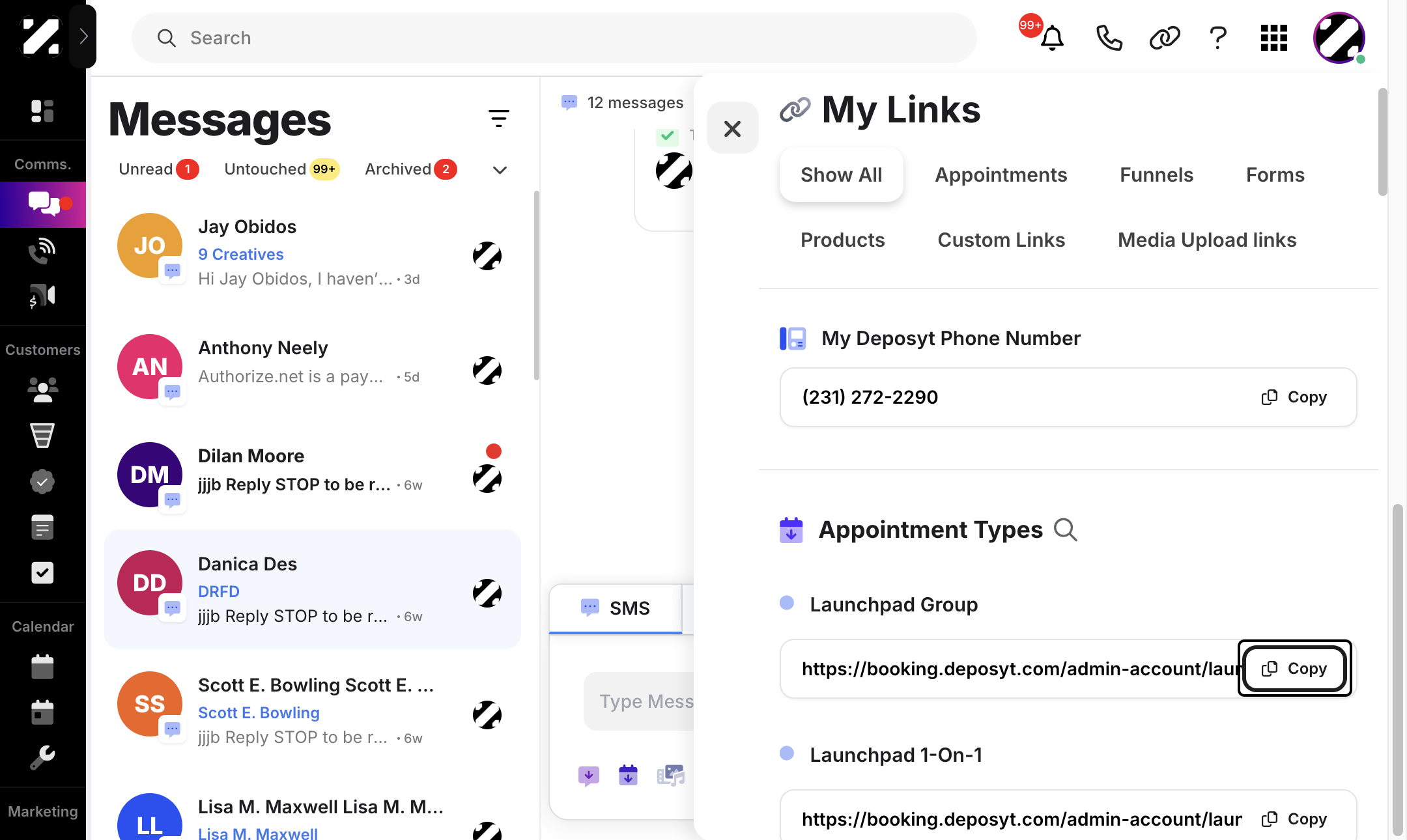The height and width of the screenshot is (840, 1407).
Task: Open Custom Links tab
Action: pos(1001,240)
